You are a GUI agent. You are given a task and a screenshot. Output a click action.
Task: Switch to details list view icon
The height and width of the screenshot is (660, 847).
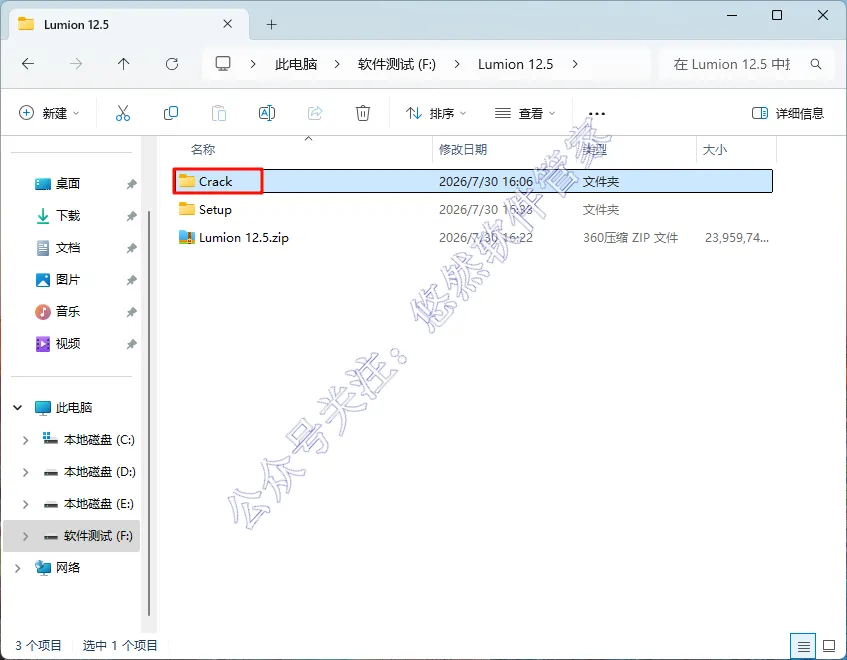coord(803,645)
